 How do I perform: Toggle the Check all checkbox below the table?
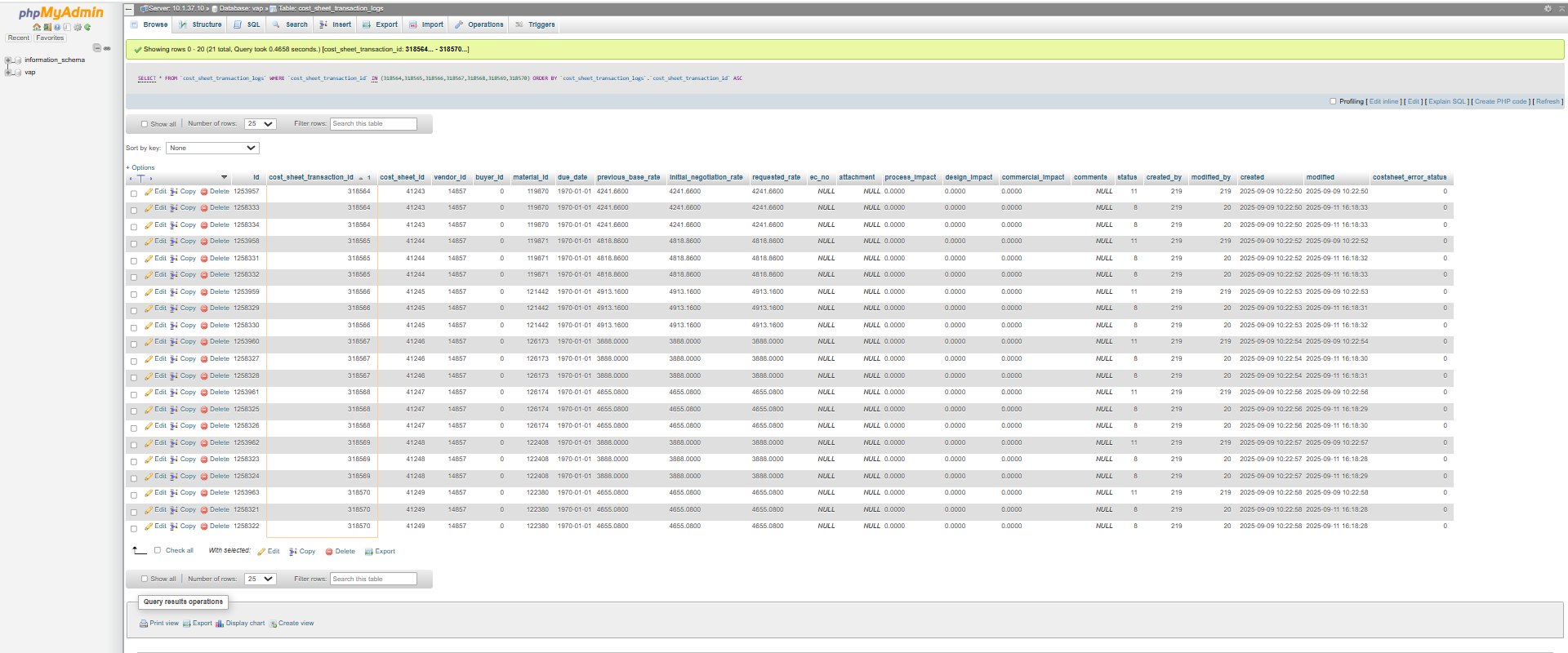pos(158,550)
